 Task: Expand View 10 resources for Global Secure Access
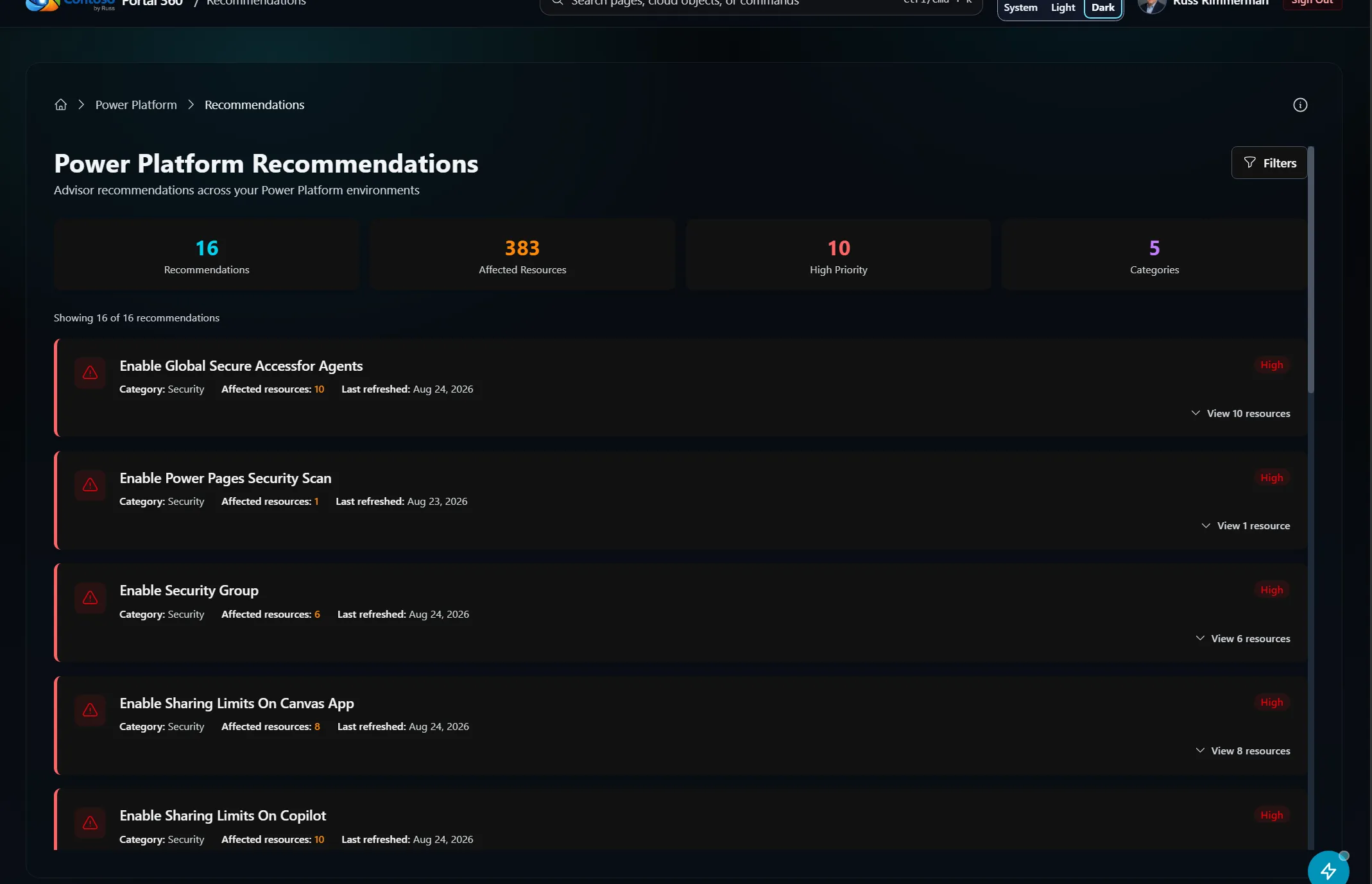click(1240, 414)
